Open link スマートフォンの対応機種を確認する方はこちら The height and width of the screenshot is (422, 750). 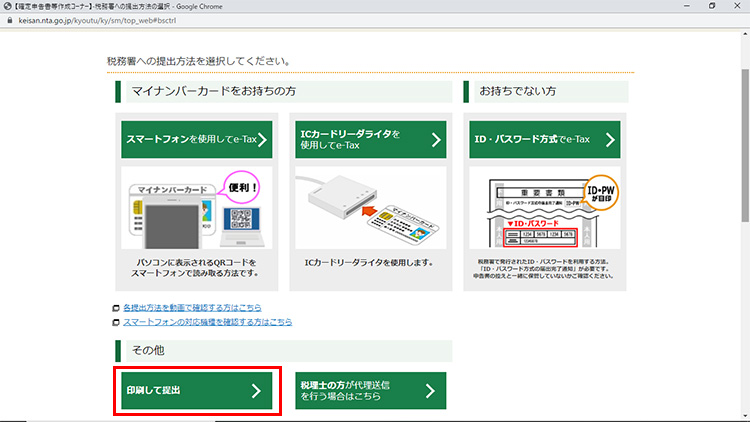pos(207,322)
